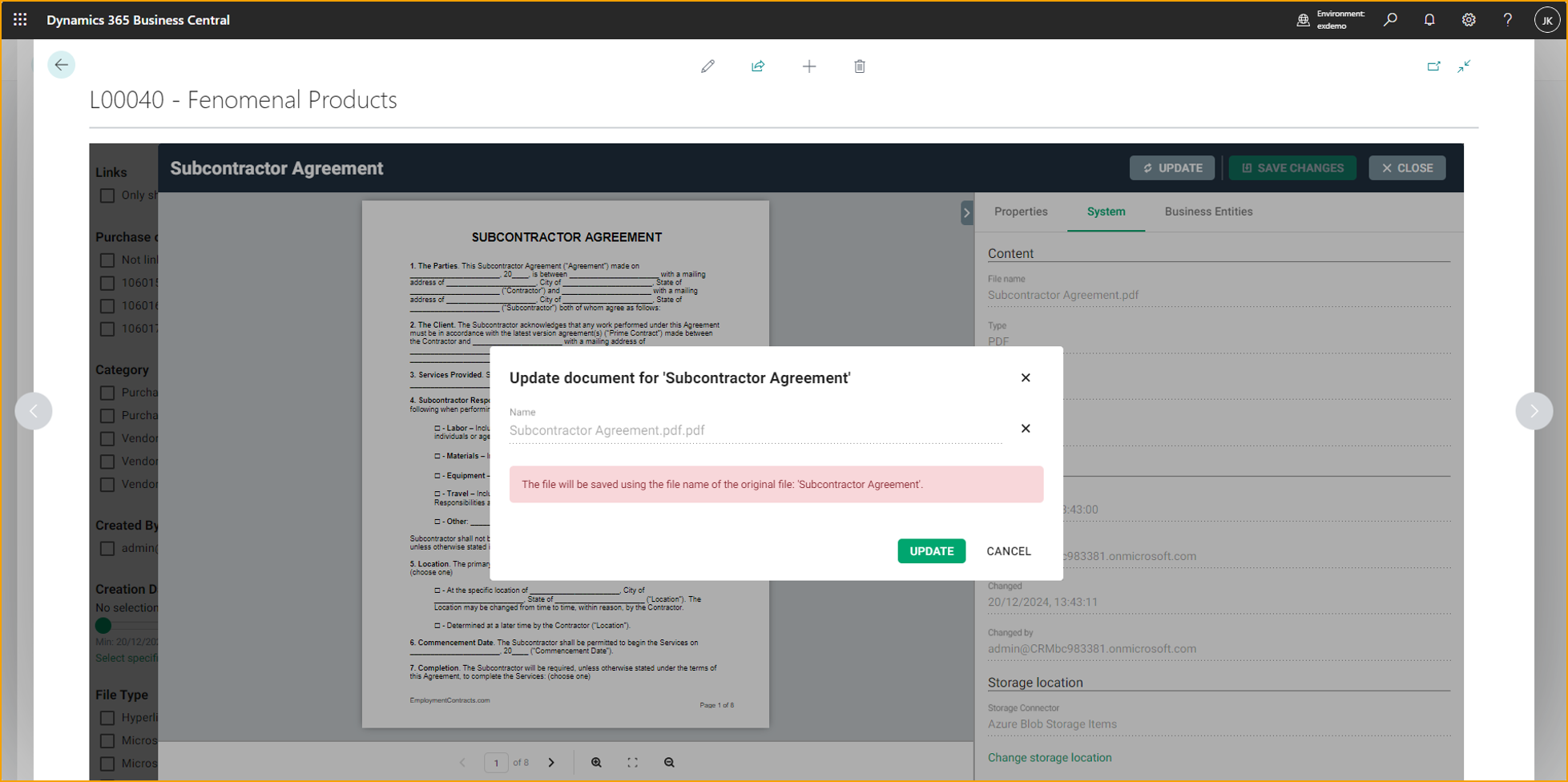Click the plus icon to add new
Image resolution: width=1568 pixels, height=782 pixels.
point(809,67)
